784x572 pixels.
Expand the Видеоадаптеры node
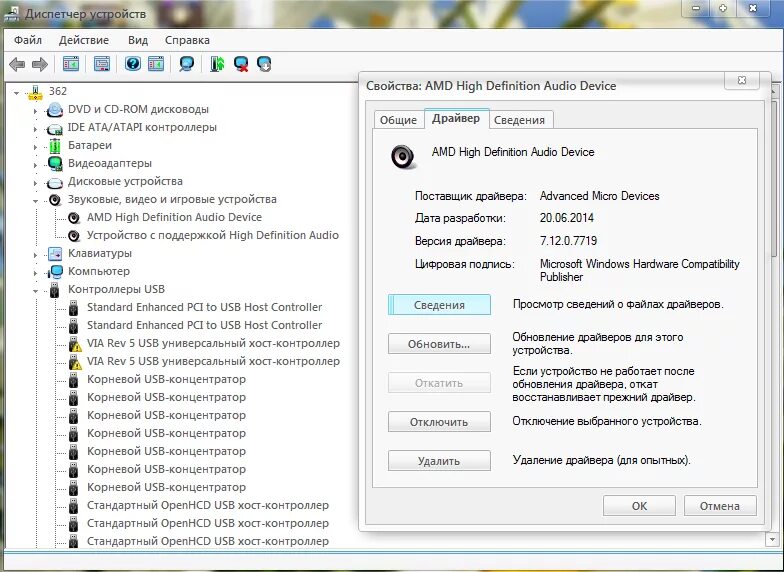(35, 165)
